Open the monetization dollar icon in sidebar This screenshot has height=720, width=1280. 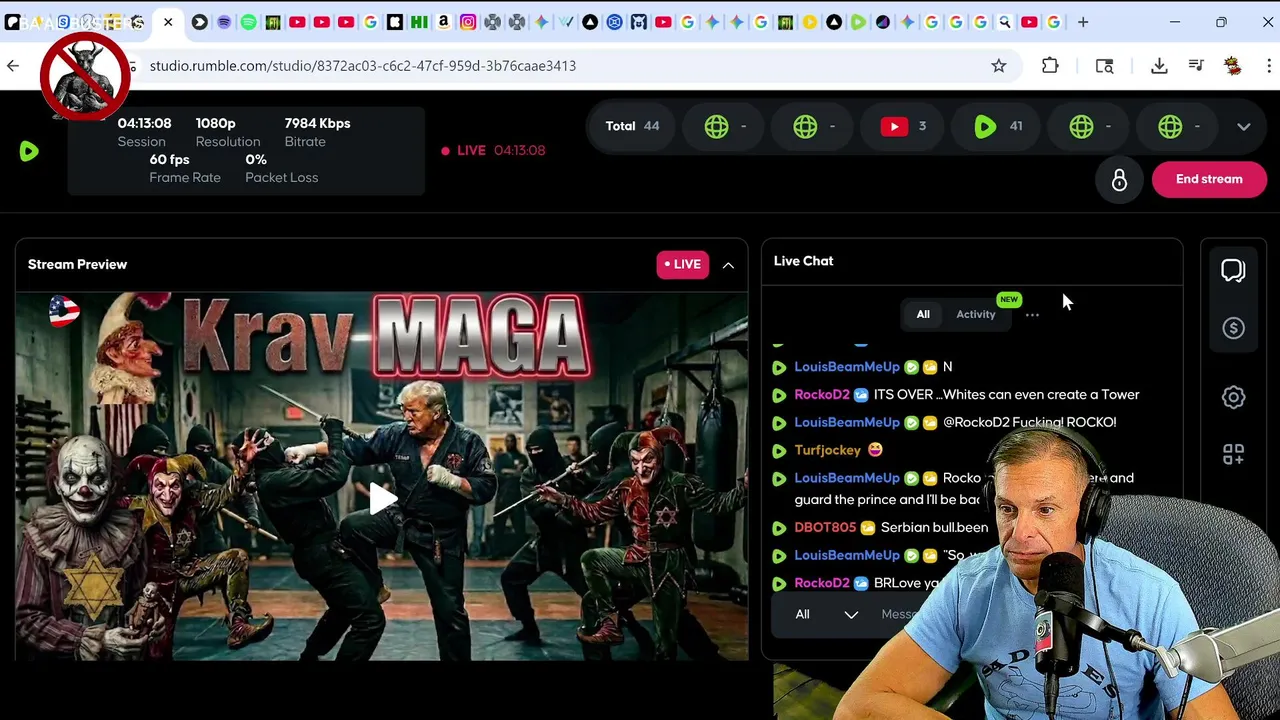click(x=1233, y=329)
